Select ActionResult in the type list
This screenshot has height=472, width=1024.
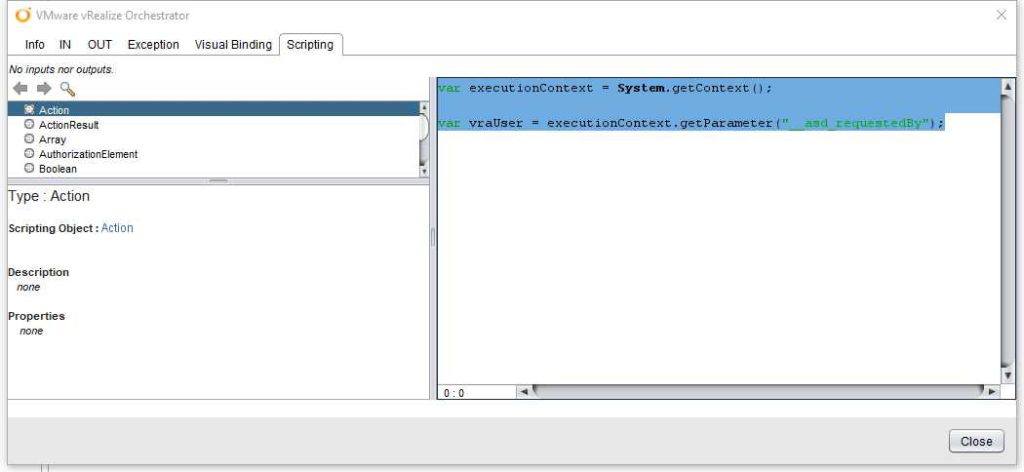click(x=213, y=124)
